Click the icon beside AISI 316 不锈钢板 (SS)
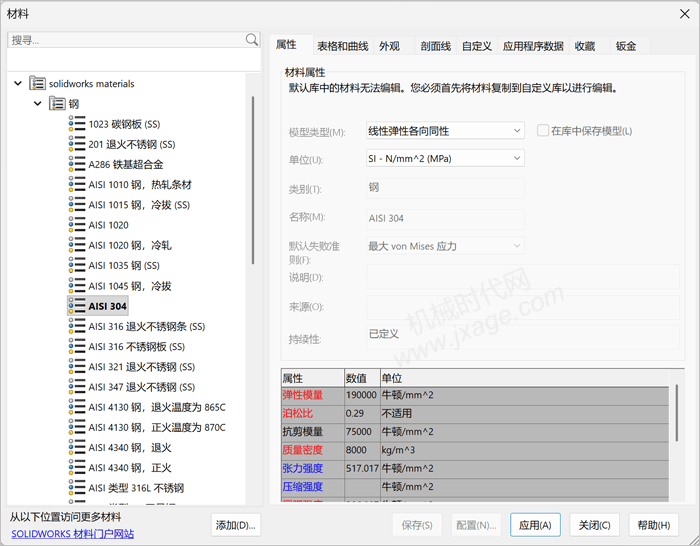Image resolution: width=700 pixels, height=546 pixels. click(x=77, y=346)
